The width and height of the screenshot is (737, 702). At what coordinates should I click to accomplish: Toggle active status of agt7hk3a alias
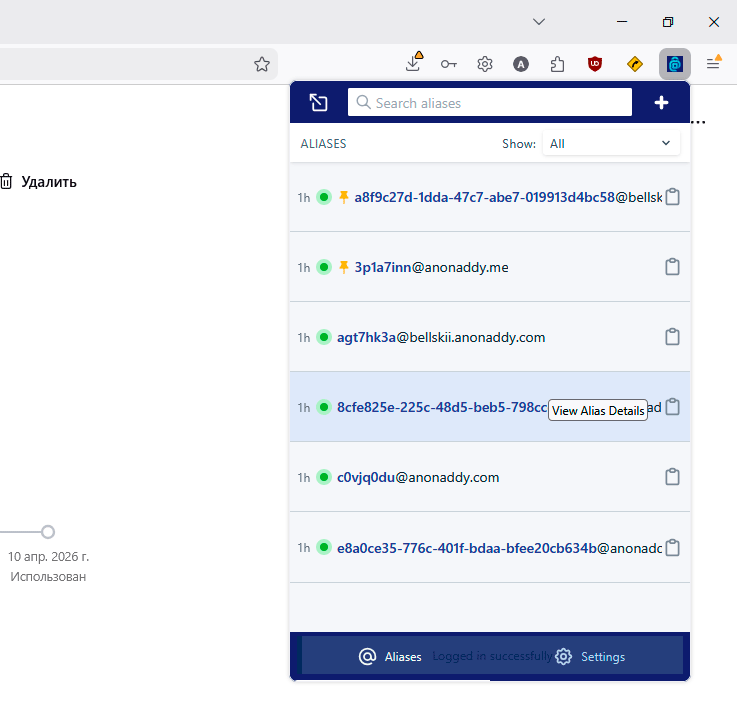(x=324, y=337)
